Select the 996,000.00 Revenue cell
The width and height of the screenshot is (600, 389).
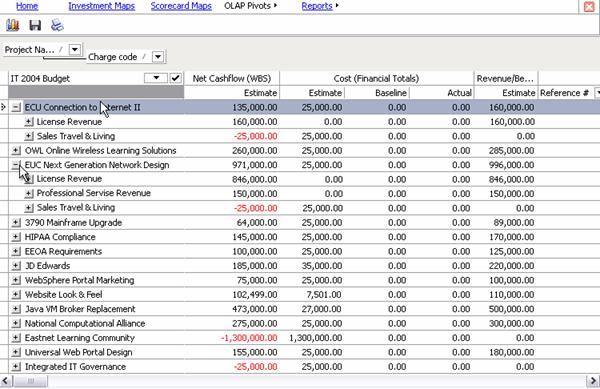pyautogui.click(x=506, y=165)
